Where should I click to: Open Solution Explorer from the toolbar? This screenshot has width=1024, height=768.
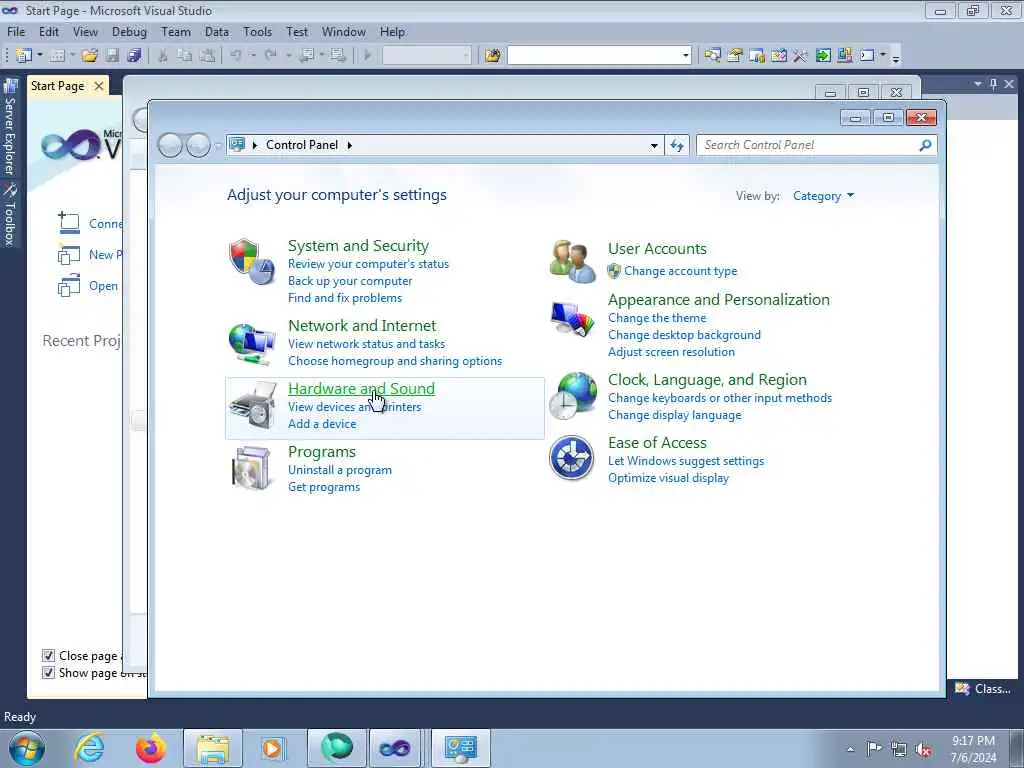coord(712,56)
